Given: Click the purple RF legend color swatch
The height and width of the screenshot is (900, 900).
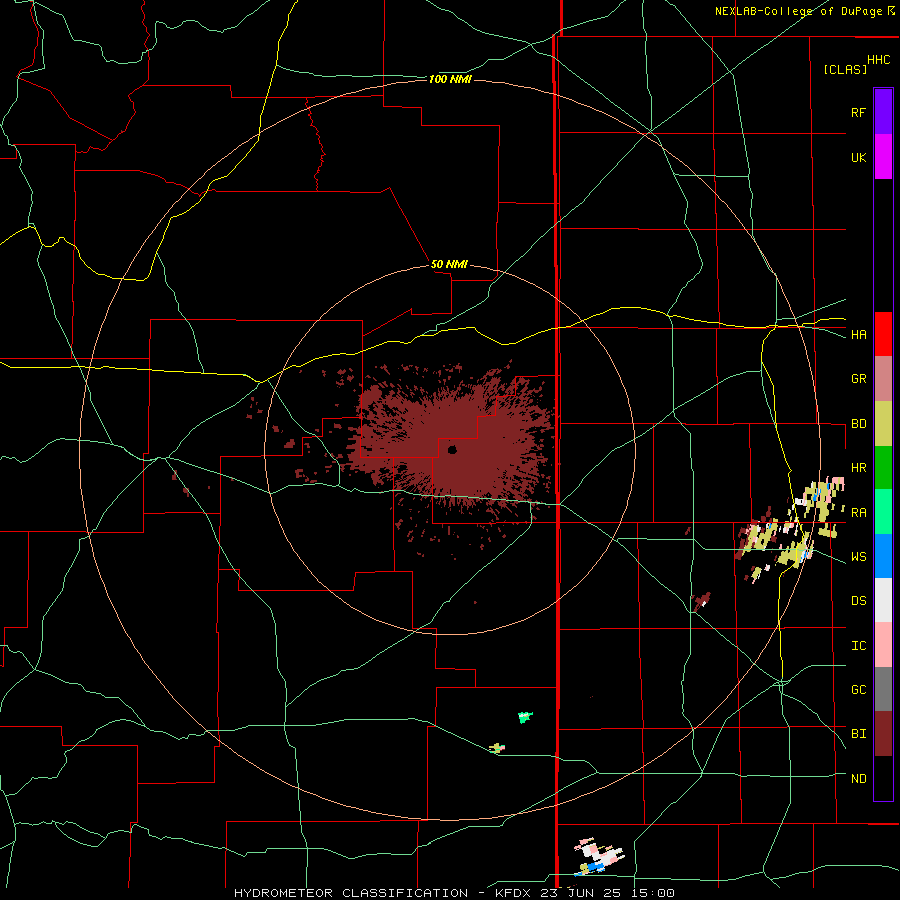Looking at the screenshot, I should pyautogui.click(x=883, y=112).
